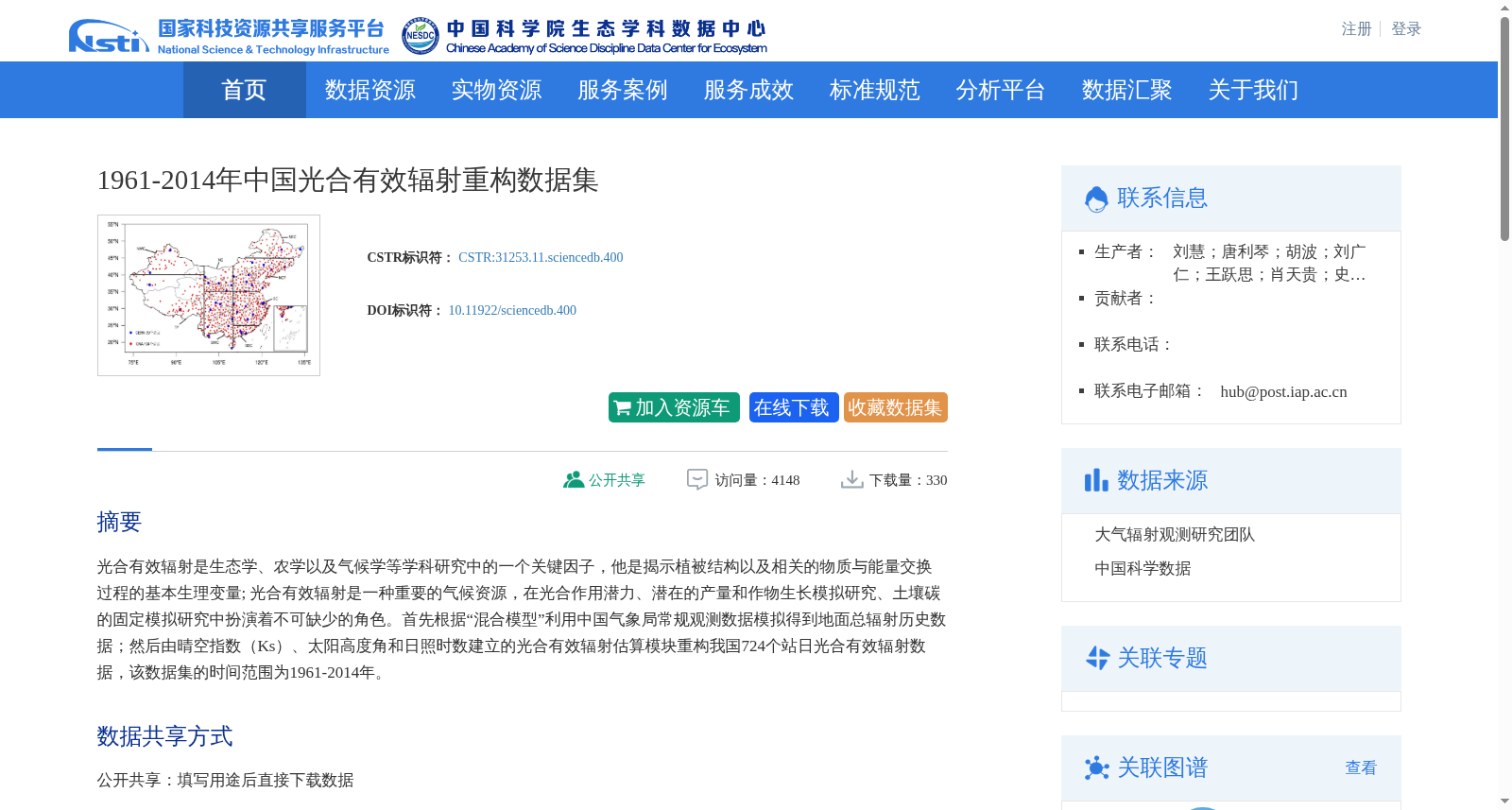Click the 联系信息 panel heading

pos(1162,198)
